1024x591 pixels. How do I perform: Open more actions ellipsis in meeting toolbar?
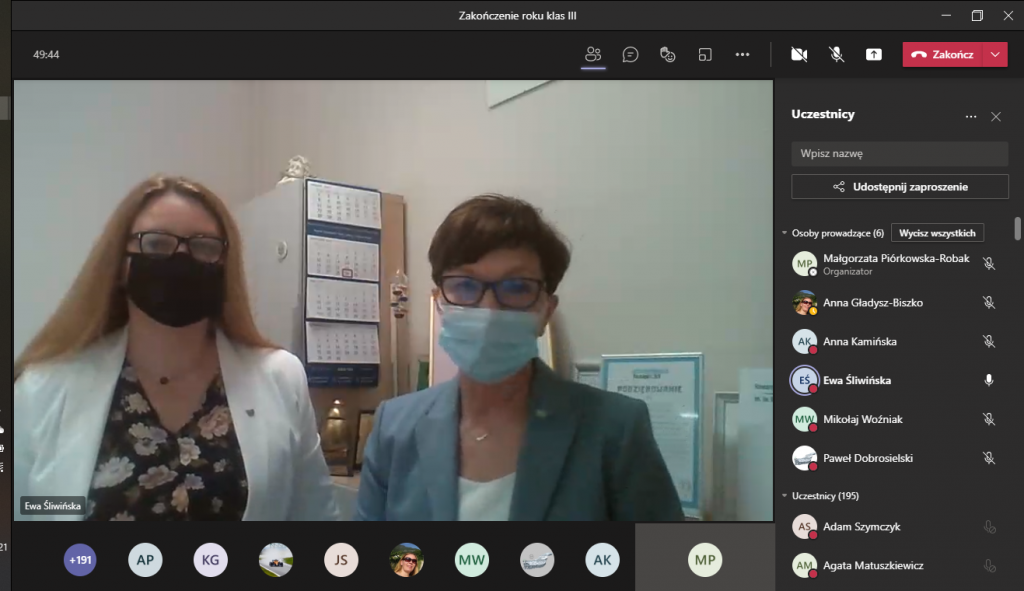[742, 54]
